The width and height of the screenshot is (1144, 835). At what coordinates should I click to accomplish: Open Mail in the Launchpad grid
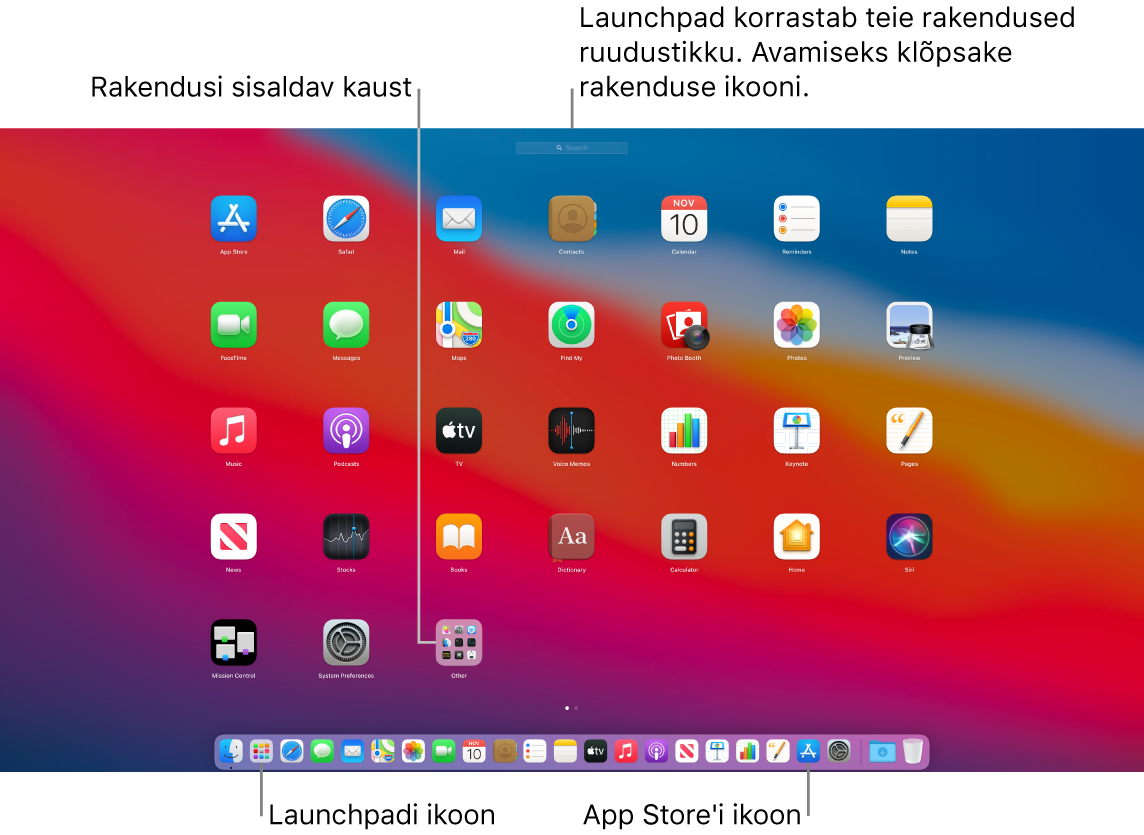[x=459, y=218]
